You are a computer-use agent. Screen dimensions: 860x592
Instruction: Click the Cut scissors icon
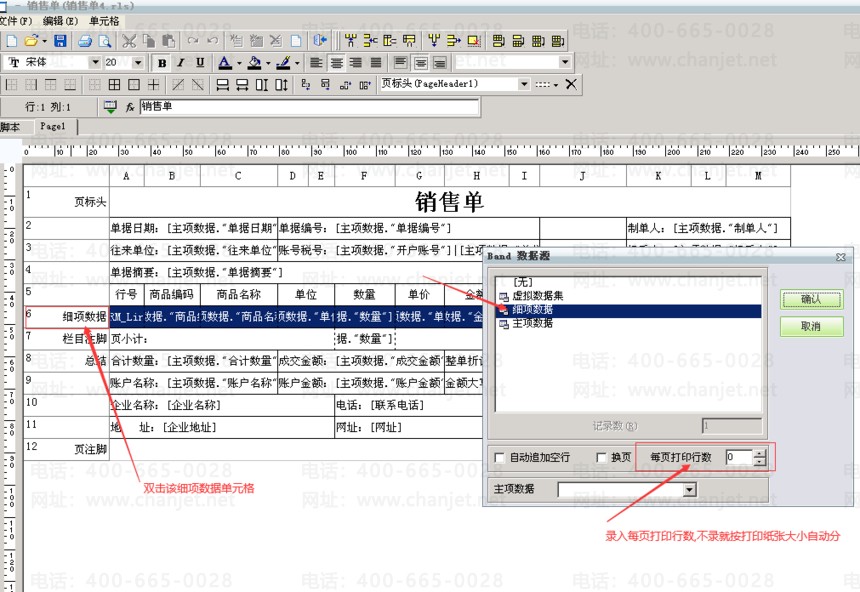(129, 41)
